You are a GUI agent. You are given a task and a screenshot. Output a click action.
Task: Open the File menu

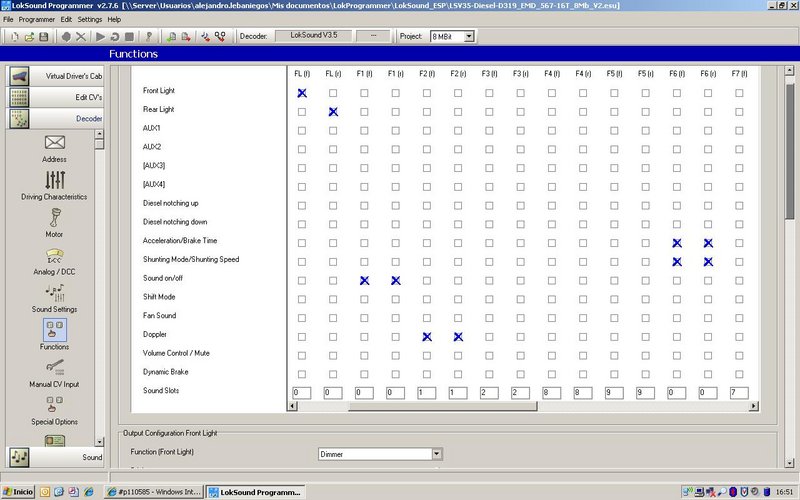(x=8, y=19)
